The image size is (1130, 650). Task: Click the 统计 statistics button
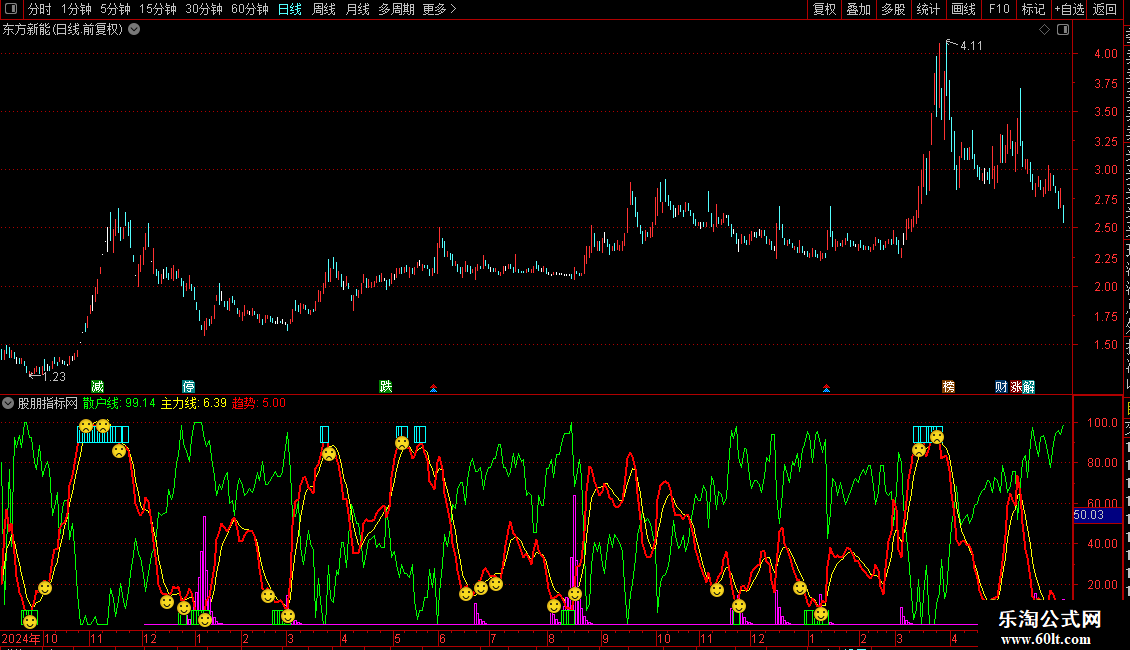point(927,9)
